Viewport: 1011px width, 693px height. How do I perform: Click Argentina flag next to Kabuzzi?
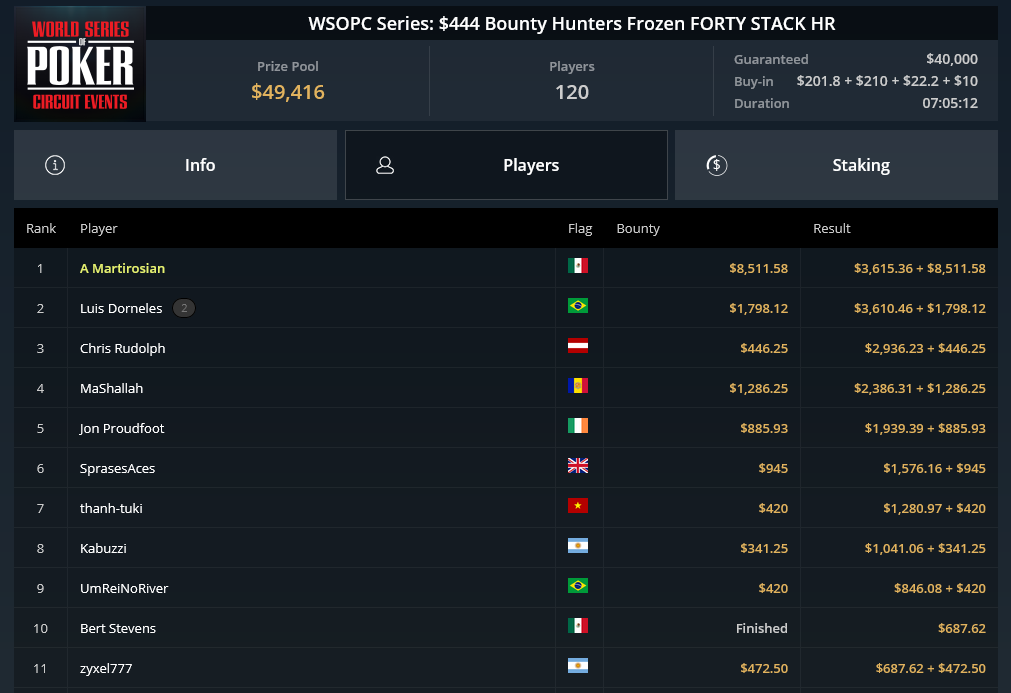coord(578,545)
